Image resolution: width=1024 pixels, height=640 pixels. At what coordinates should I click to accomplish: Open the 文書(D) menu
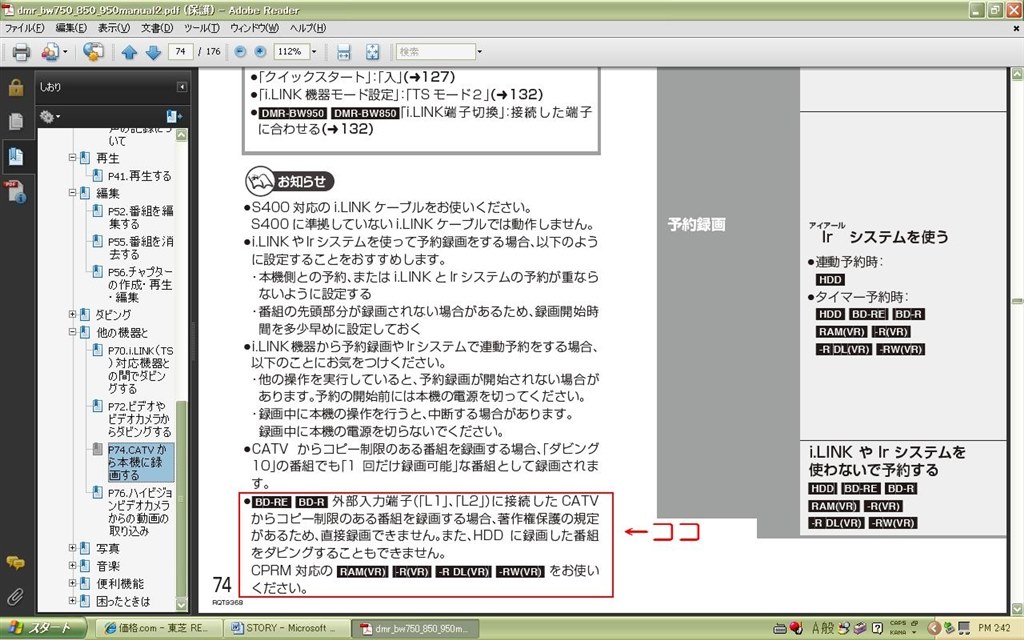click(157, 28)
